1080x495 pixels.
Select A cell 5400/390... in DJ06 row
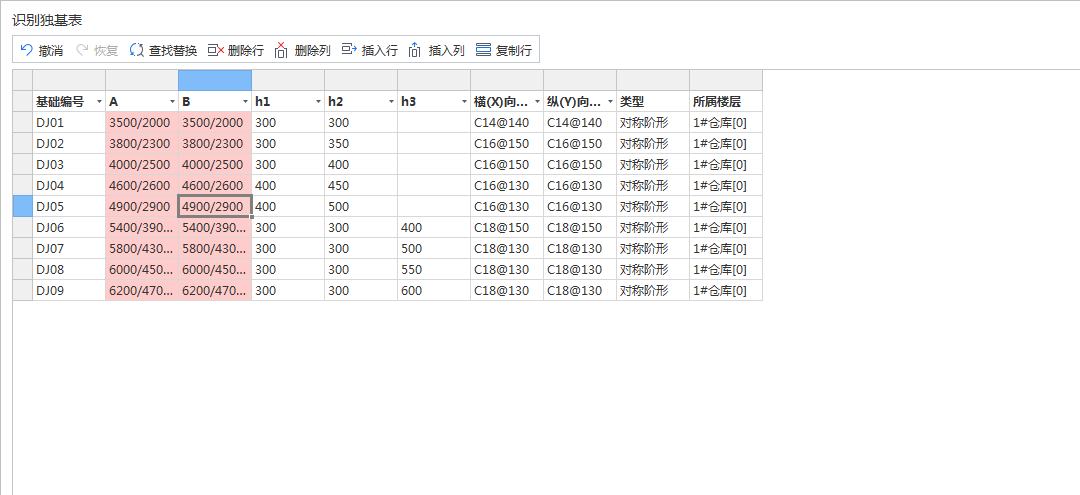(142, 228)
